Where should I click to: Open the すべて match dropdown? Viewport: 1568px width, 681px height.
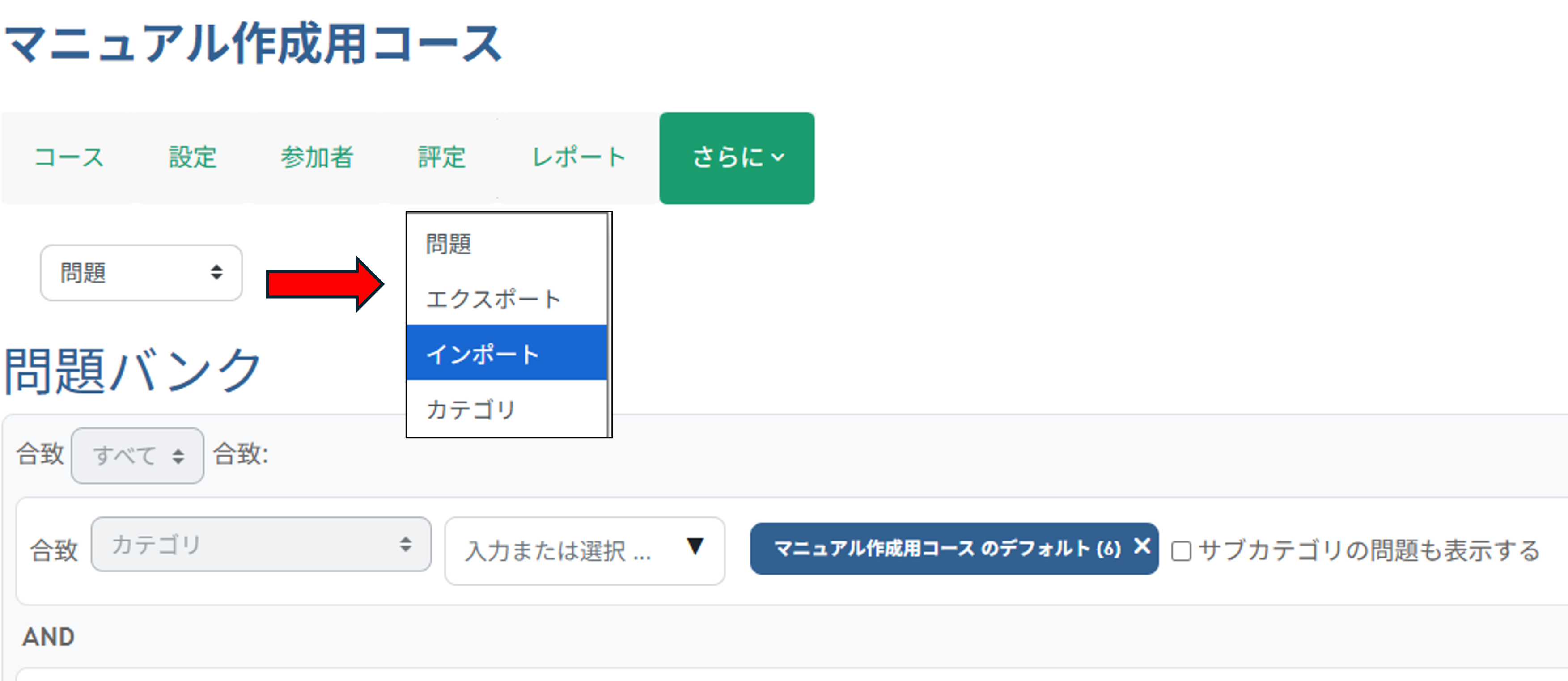tap(138, 455)
